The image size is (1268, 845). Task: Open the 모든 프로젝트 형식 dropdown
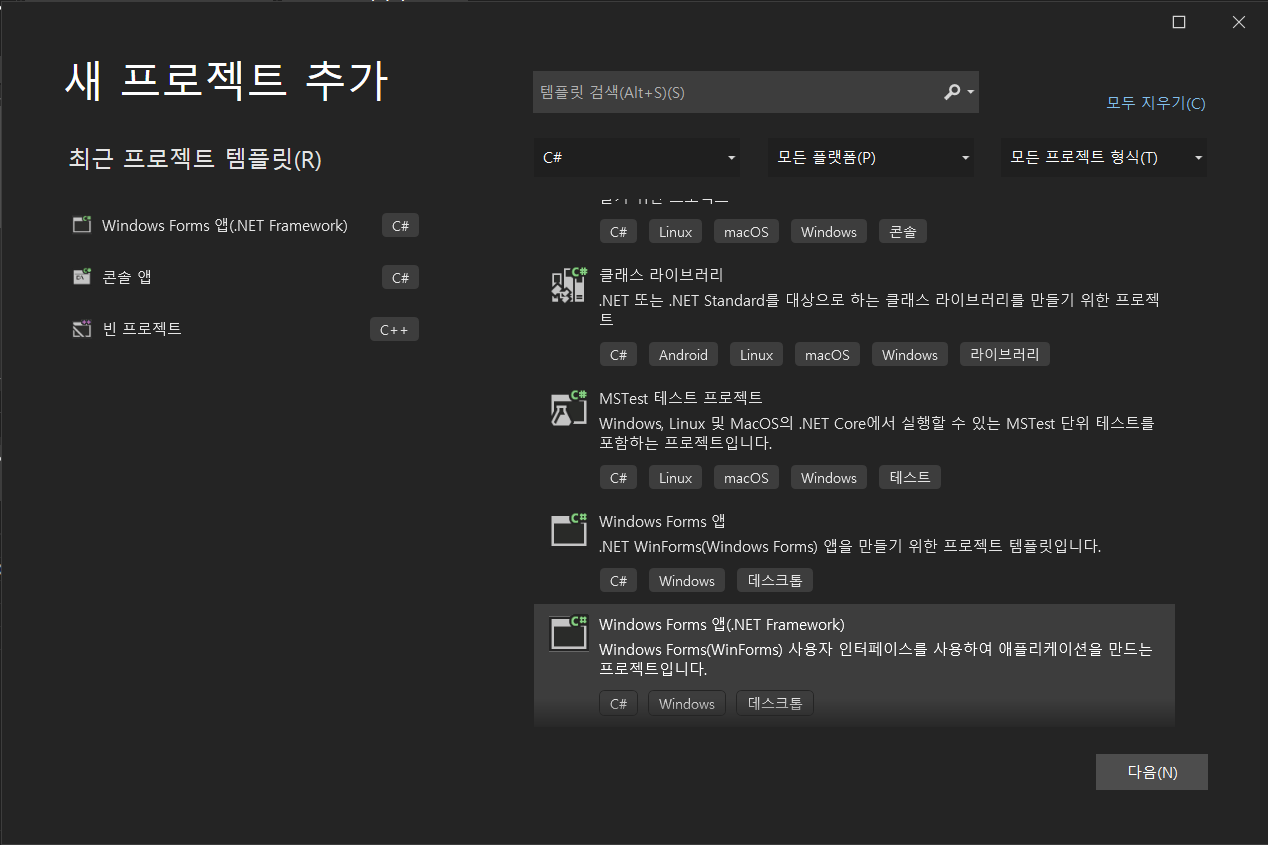(1104, 158)
